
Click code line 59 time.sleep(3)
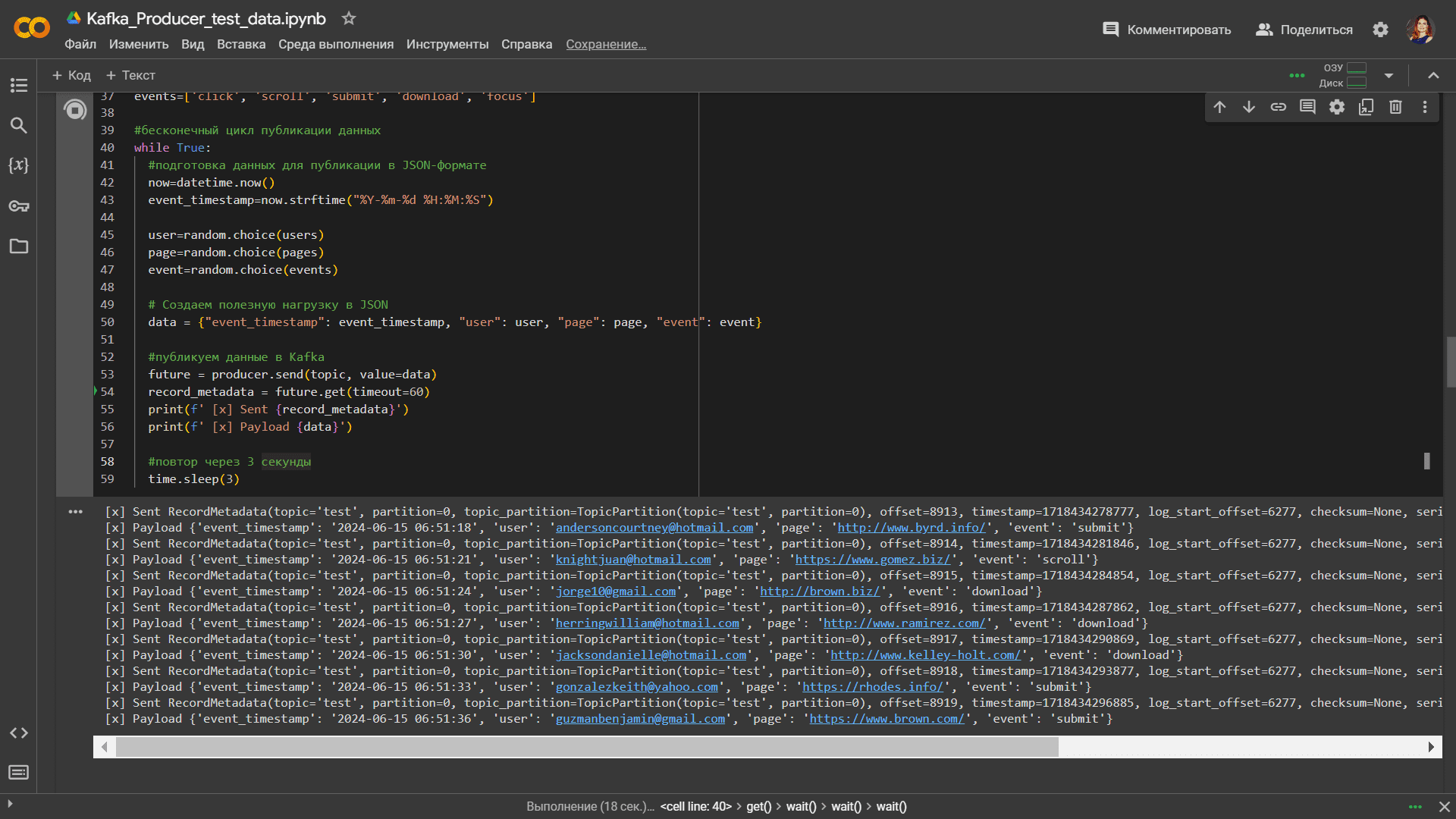193,479
